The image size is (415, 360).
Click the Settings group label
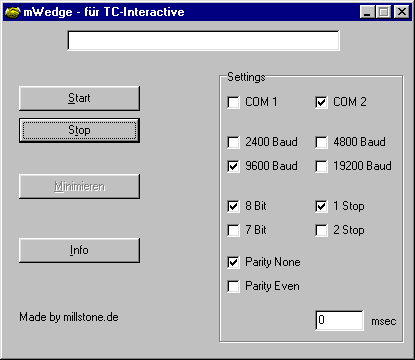246,77
